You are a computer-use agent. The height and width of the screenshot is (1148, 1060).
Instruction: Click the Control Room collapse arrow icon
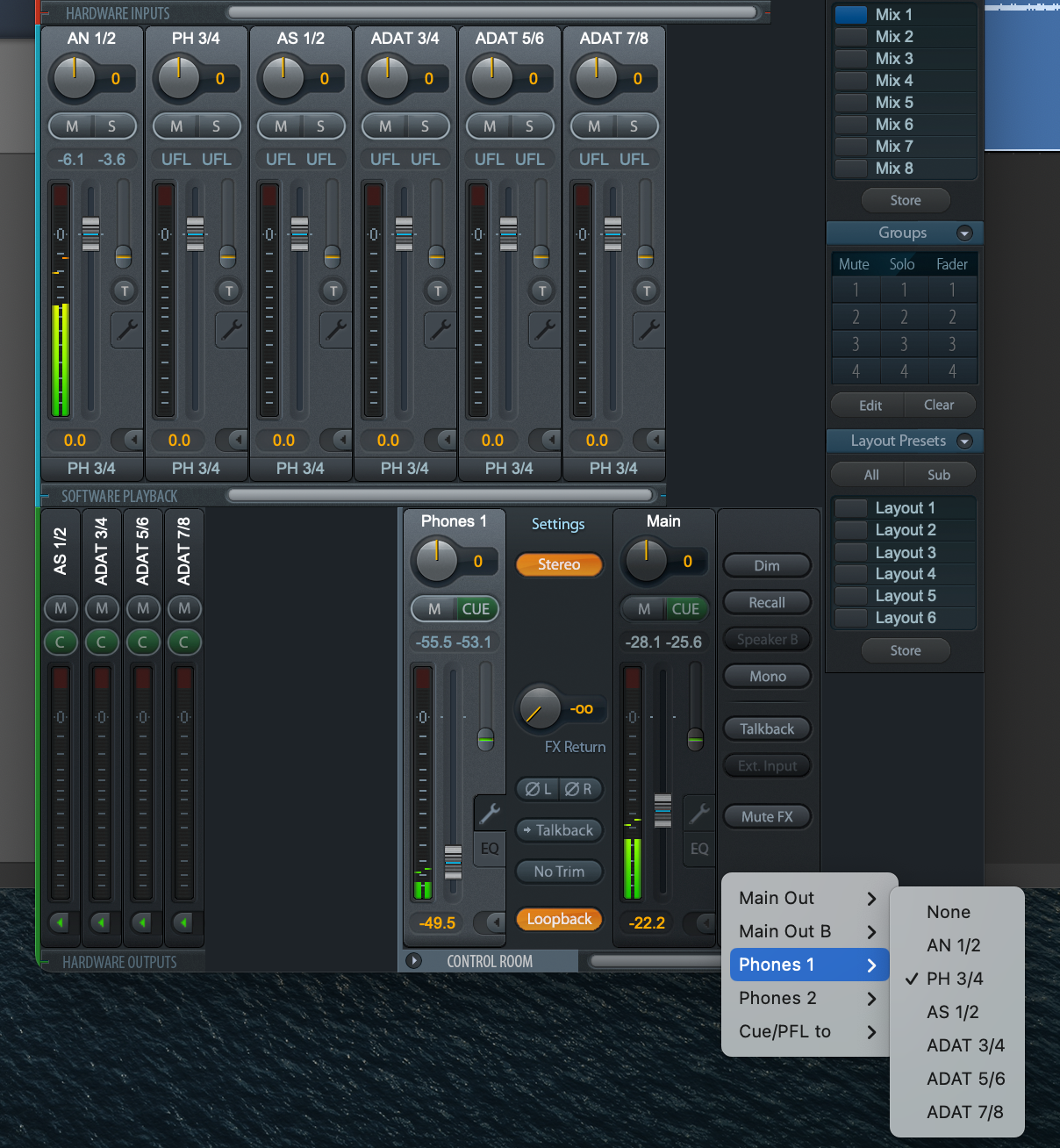coord(414,961)
